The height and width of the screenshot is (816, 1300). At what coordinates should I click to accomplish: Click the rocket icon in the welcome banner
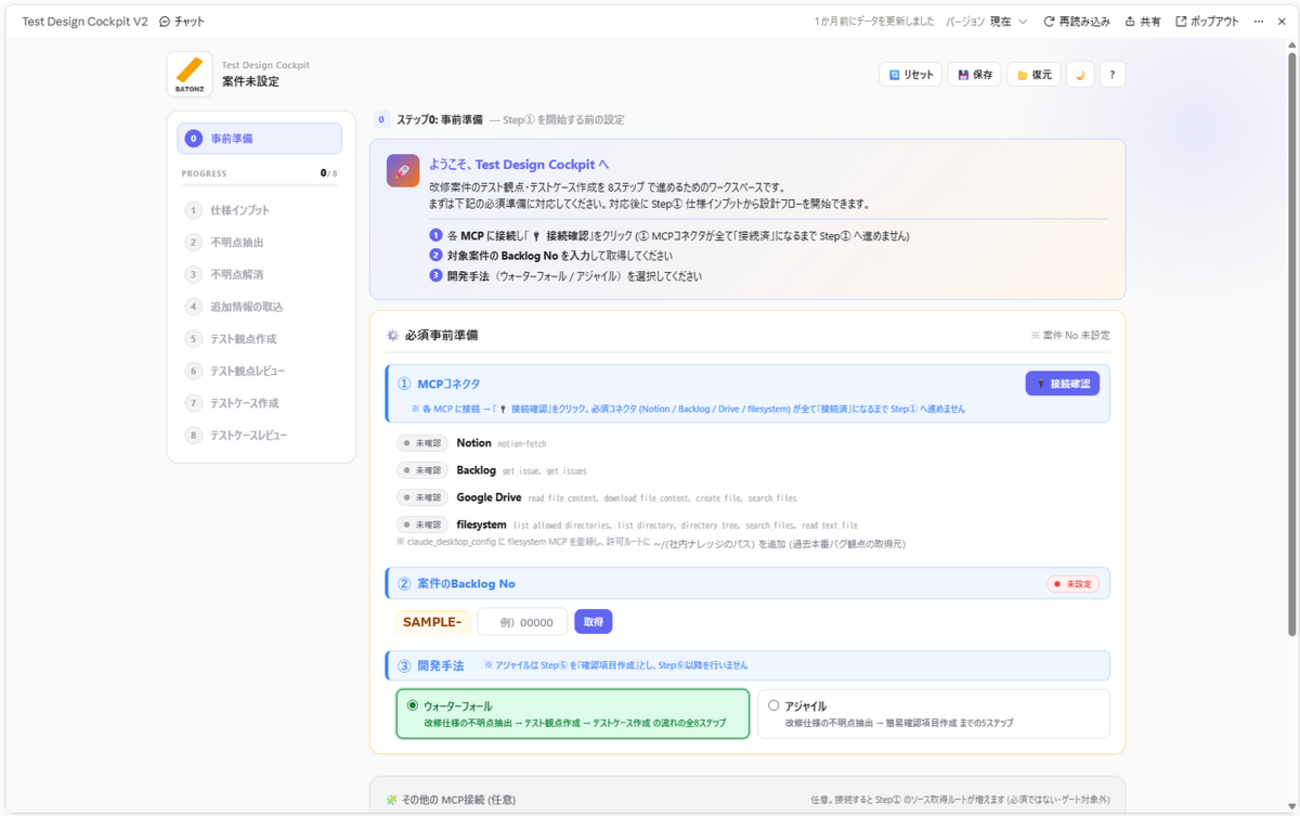coord(403,171)
